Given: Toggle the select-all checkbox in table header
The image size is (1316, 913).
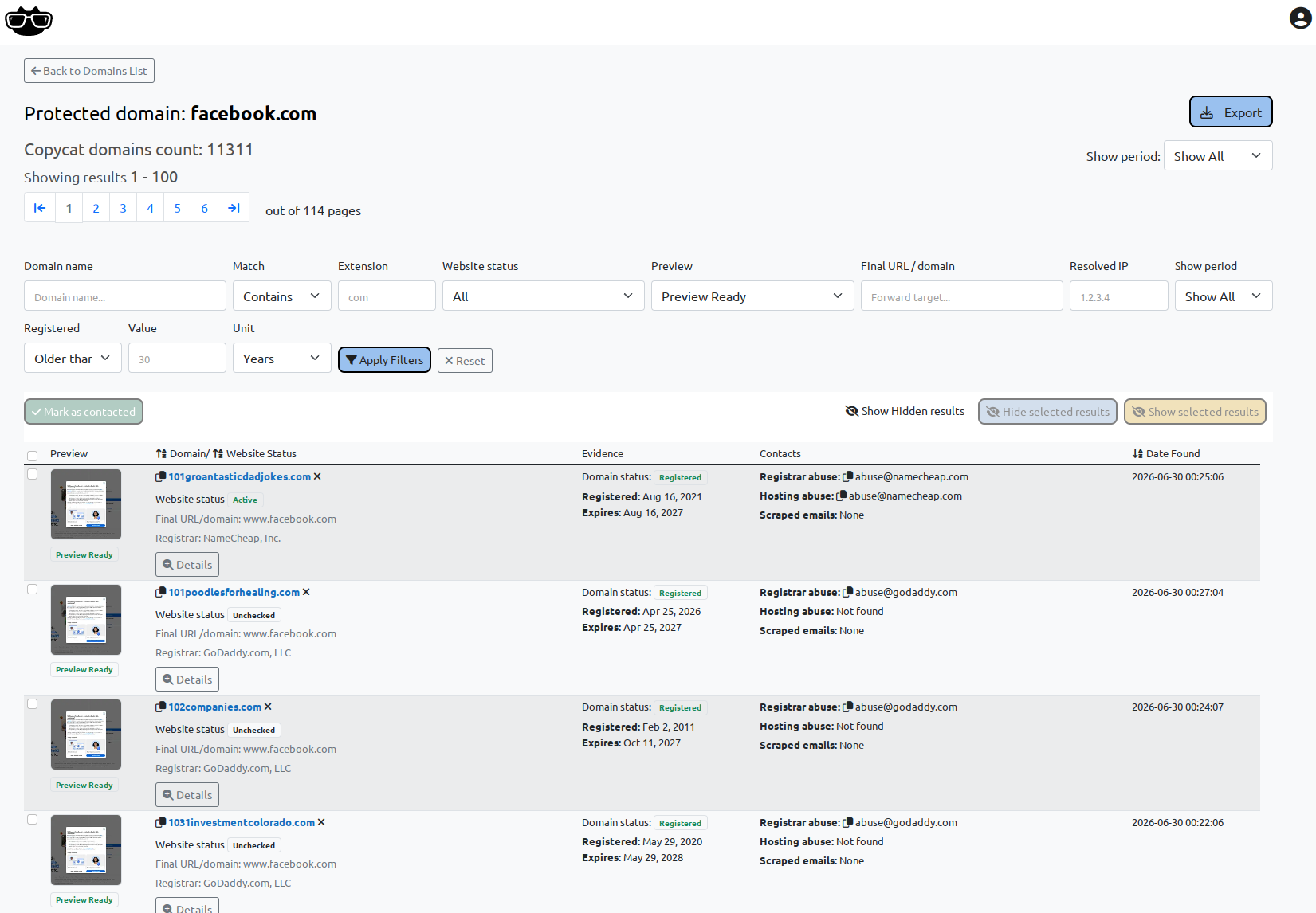Looking at the screenshot, I should click(32, 456).
